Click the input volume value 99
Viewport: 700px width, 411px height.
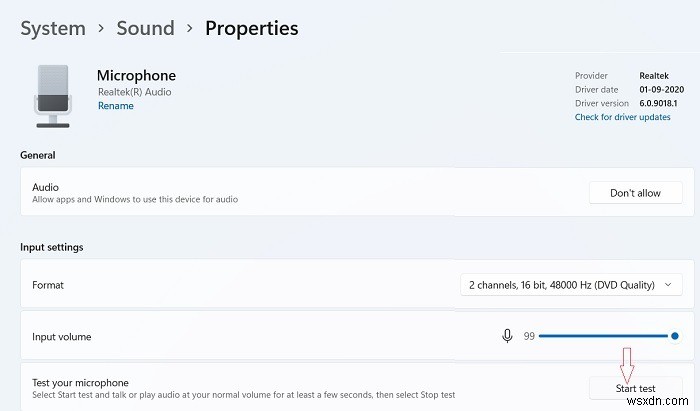click(529, 336)
